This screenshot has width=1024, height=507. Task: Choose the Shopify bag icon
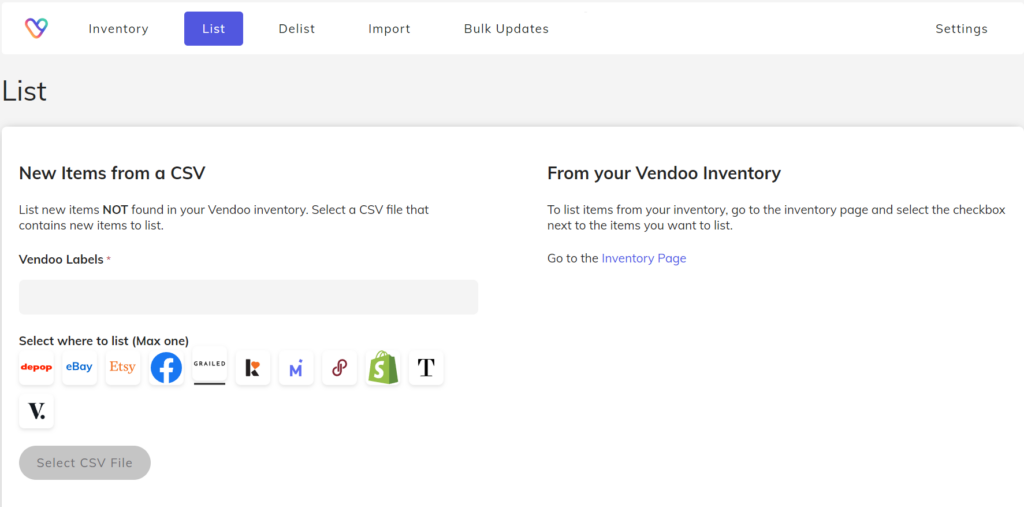(x=383, y=368)
